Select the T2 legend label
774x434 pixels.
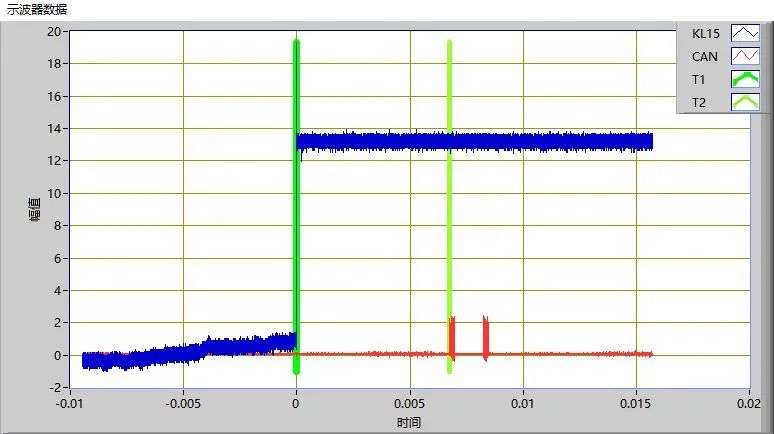(x=698, y=103)
